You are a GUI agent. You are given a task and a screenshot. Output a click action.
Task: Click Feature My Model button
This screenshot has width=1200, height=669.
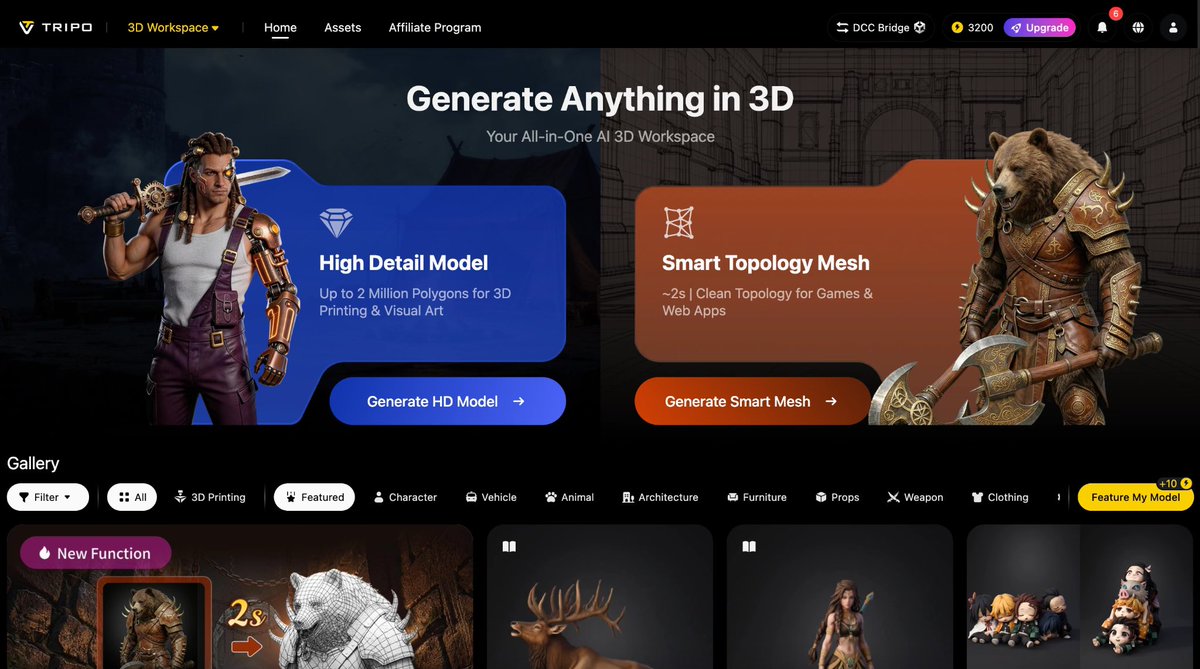point(1135,497)
